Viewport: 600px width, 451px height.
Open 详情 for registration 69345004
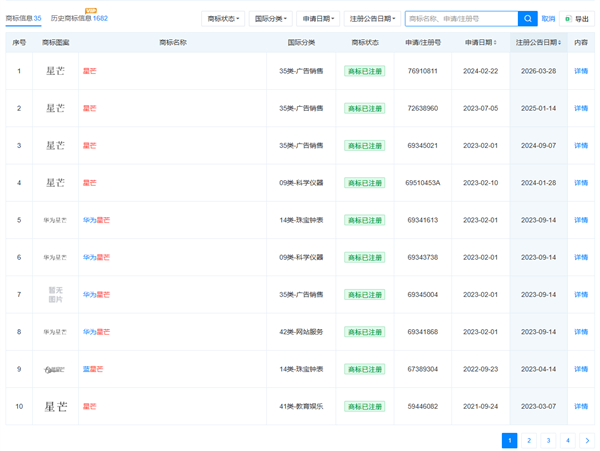coord(581,295)
